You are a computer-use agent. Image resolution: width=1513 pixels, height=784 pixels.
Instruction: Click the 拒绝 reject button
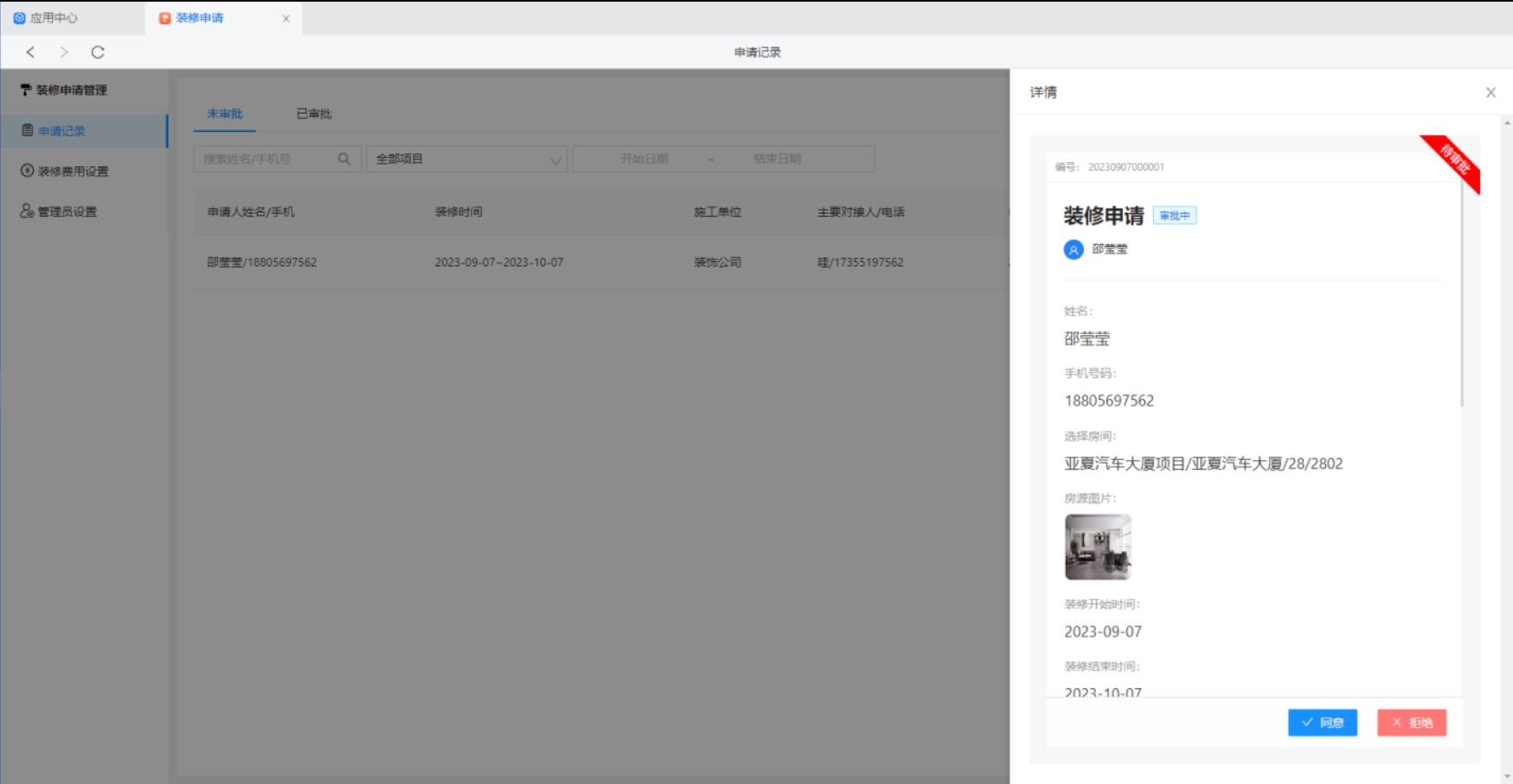[x=1411, y=723]
